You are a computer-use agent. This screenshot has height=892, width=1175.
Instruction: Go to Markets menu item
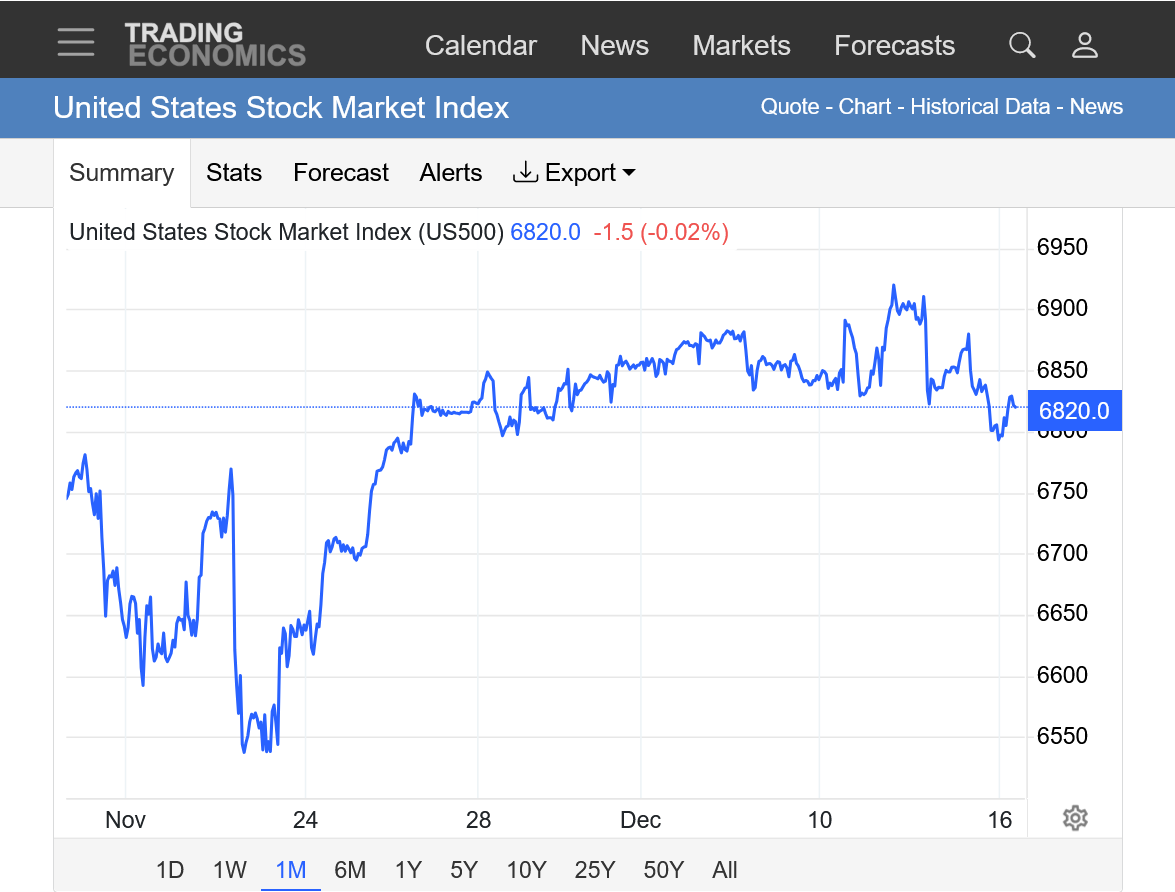(x=741, y=46)
